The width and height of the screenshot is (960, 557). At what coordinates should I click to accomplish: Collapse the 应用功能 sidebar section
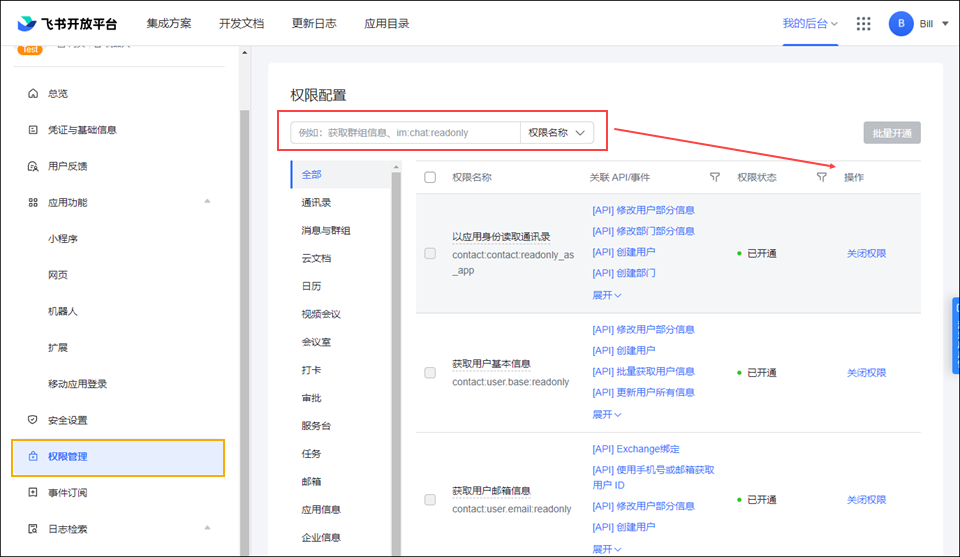coord(207,202)
